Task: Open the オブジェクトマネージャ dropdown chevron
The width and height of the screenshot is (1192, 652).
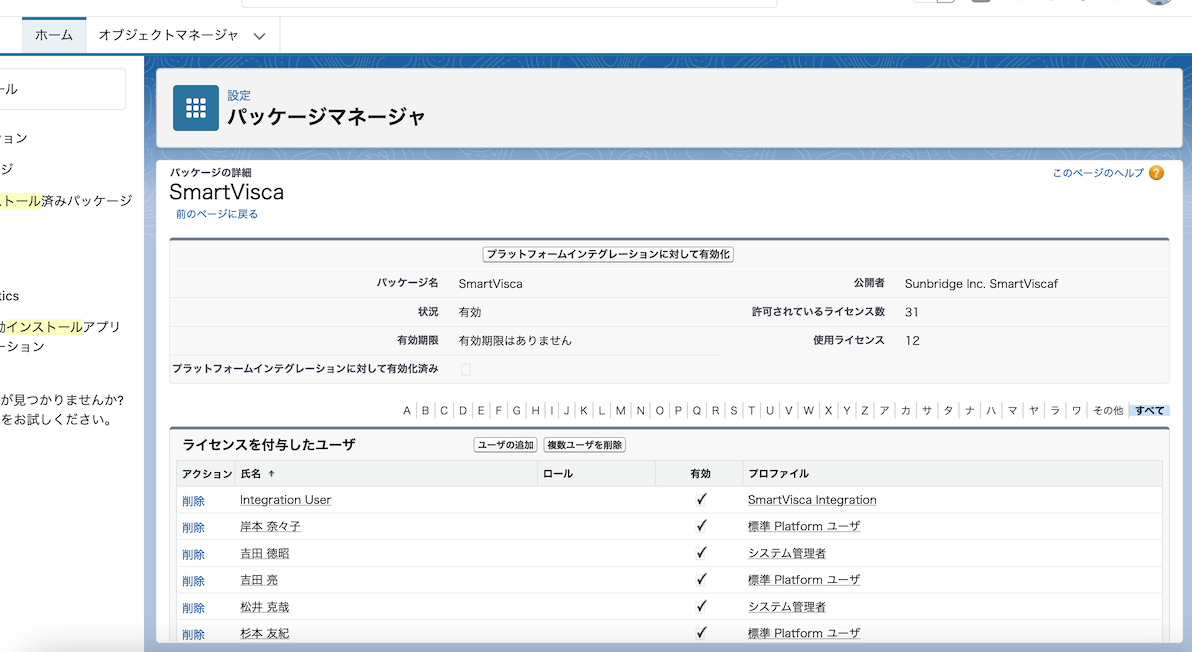Action: pyautogui.click(x=258, y=34)
